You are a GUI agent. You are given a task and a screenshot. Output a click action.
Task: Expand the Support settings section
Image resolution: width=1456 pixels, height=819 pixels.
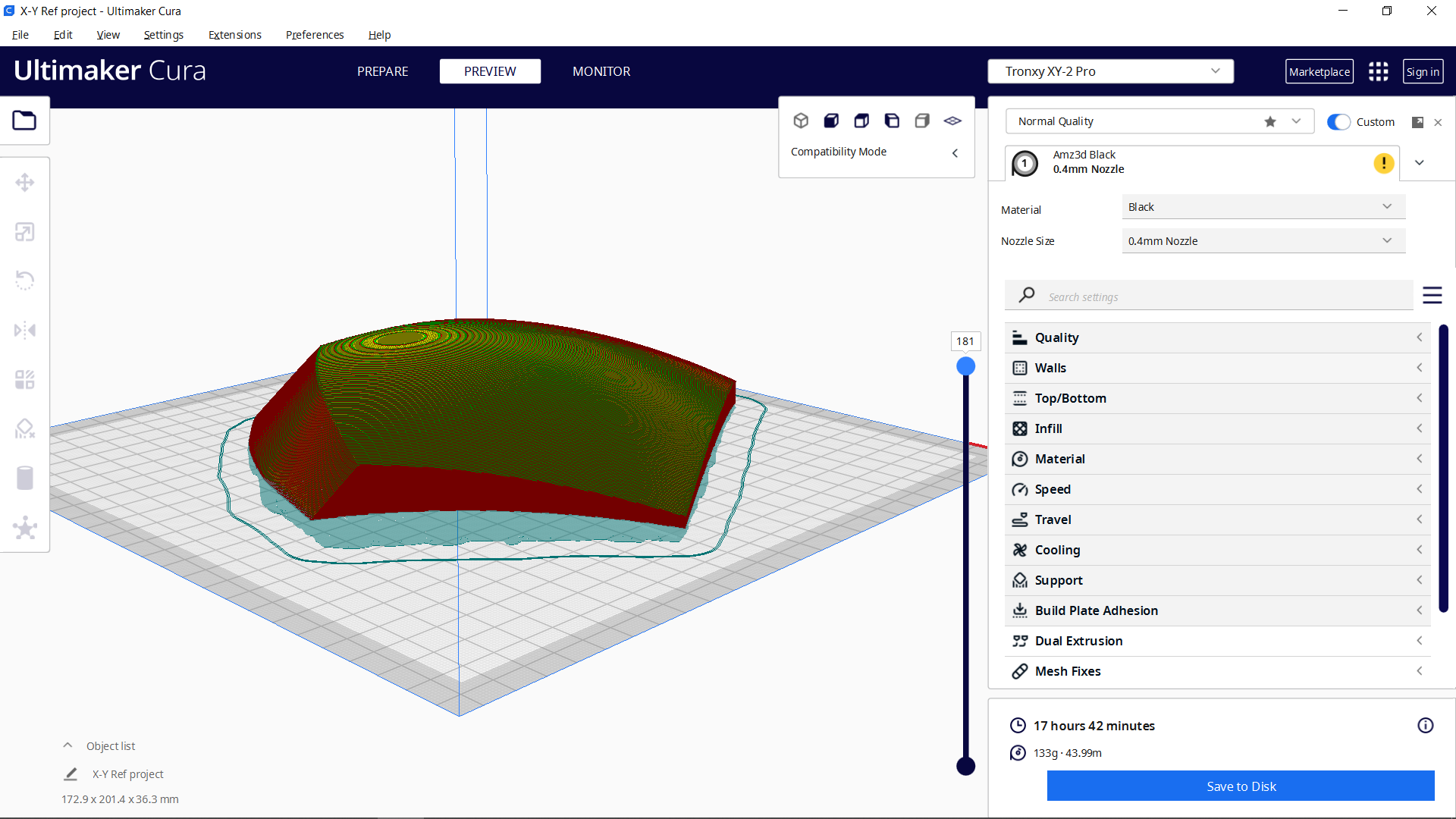(1218, 580)
